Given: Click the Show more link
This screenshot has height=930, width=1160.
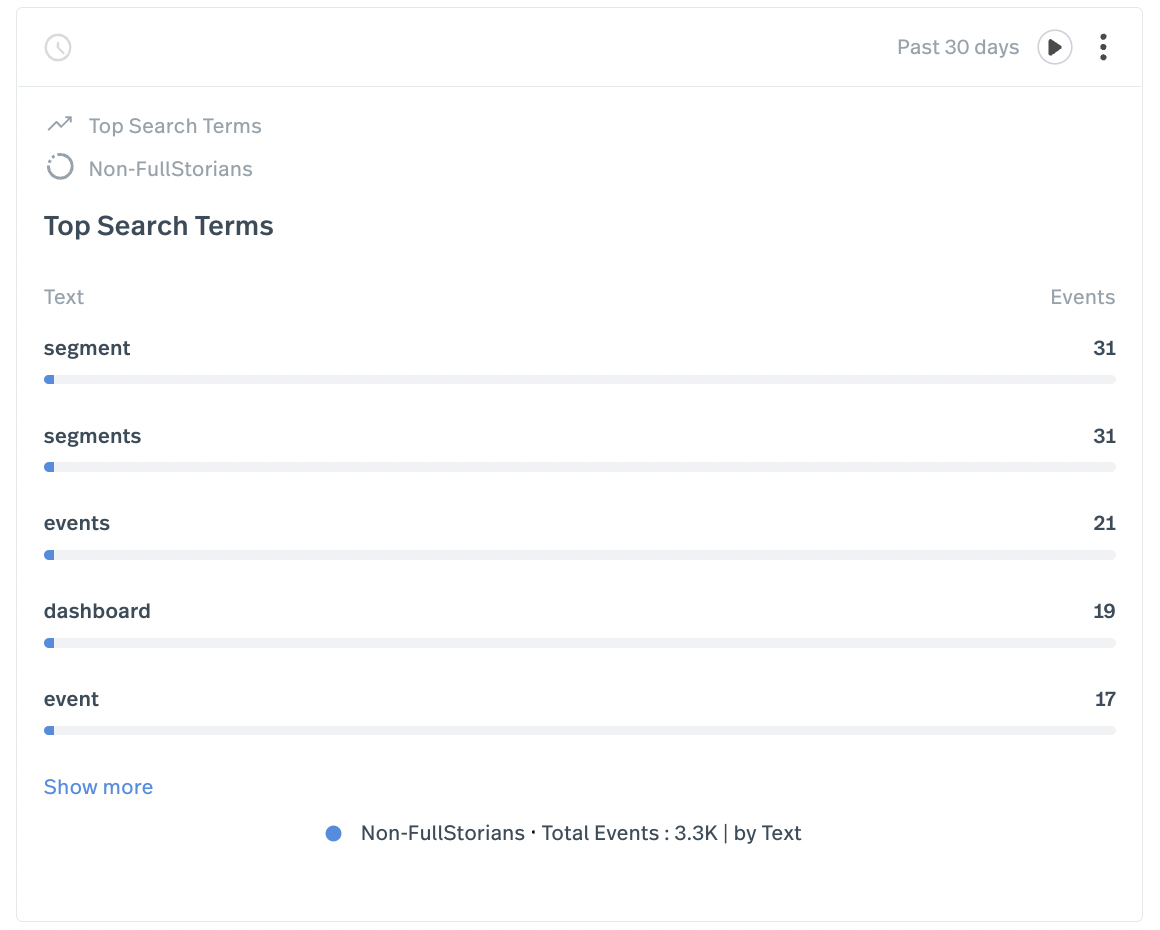Looking at the screenshot, I should pyautogui.click(x=98, y=786).
